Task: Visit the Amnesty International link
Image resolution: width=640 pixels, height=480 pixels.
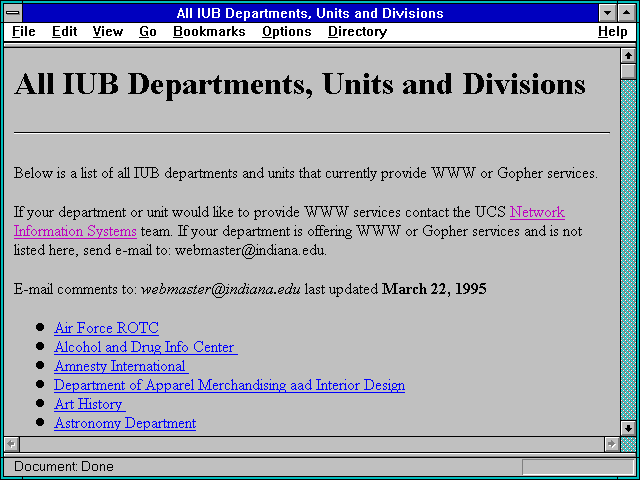Action: tap(121, 366)
